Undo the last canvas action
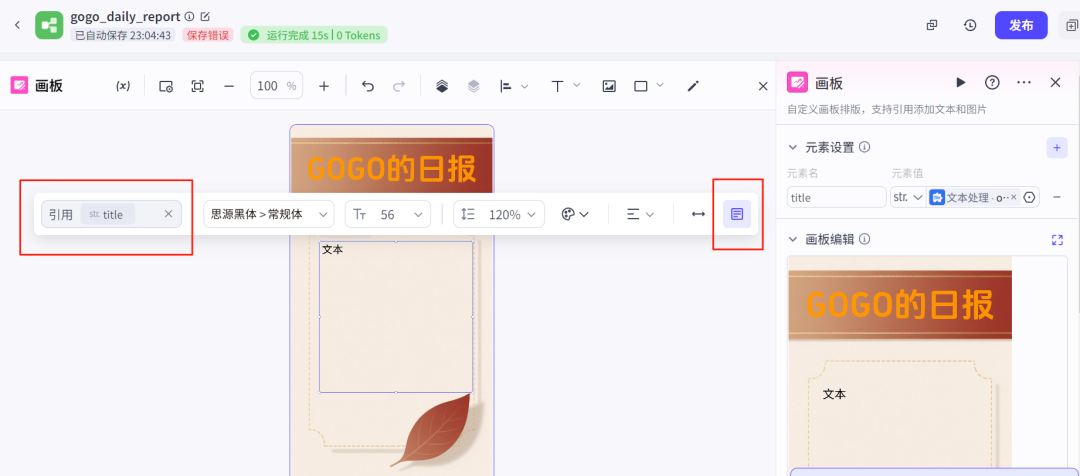The image size is (1080, 476). (368, 86)
